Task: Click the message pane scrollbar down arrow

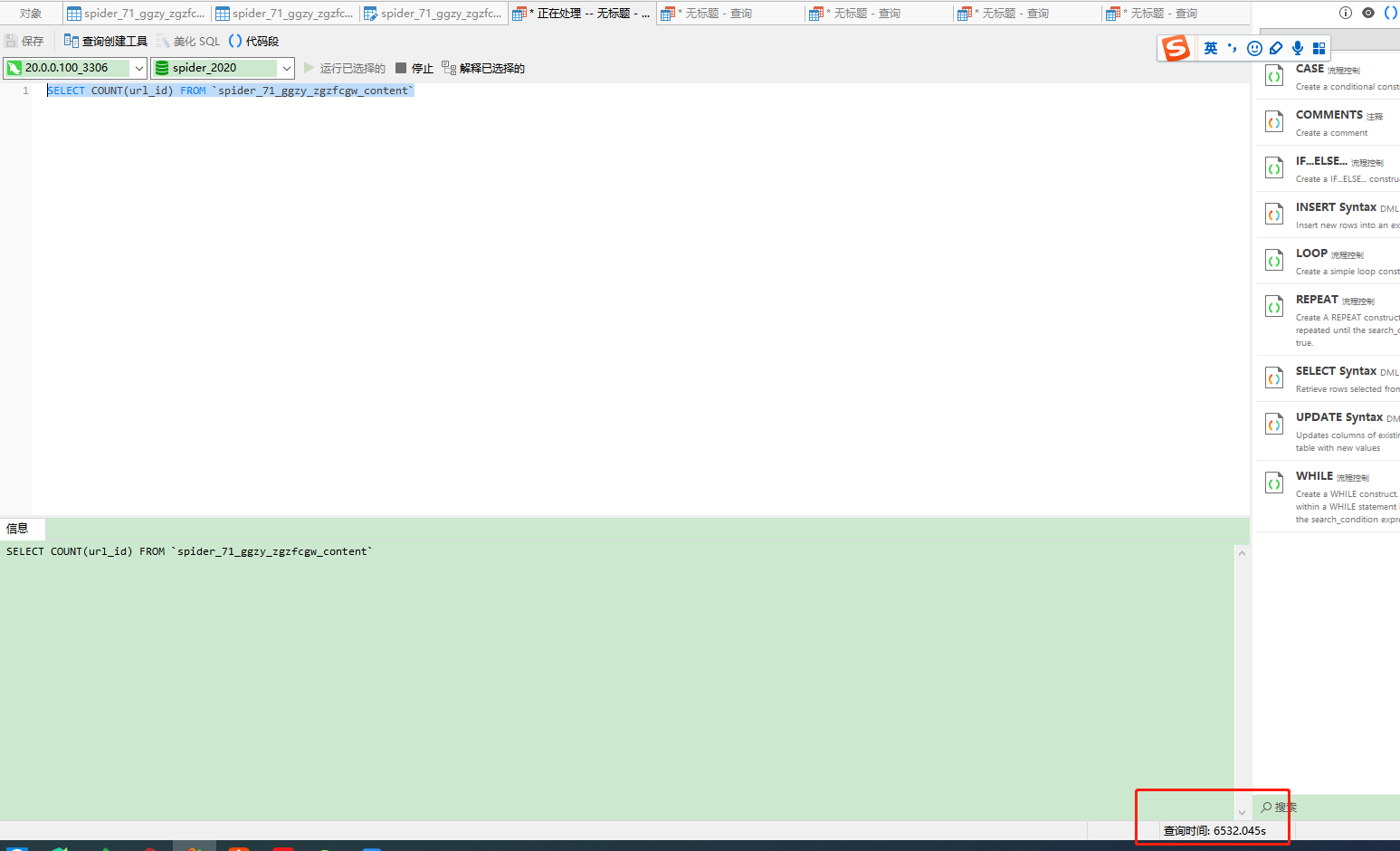Action: coord(1242,812)
